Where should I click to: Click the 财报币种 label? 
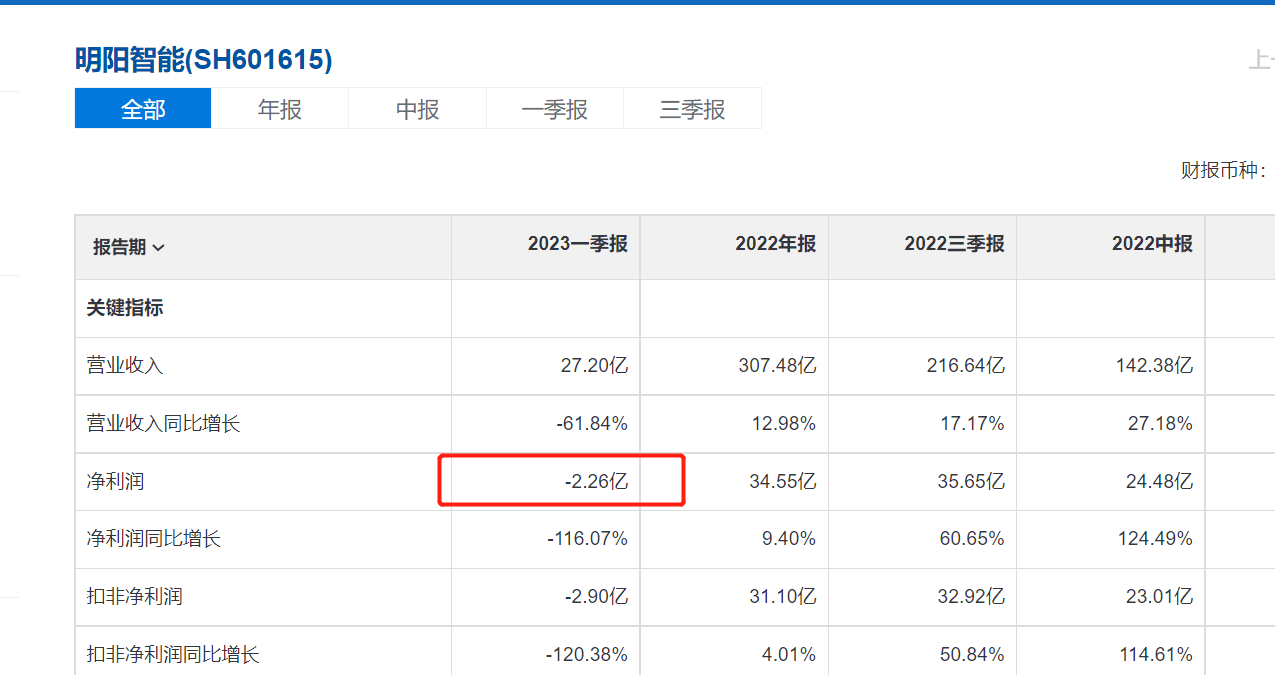pos(1226,171)
